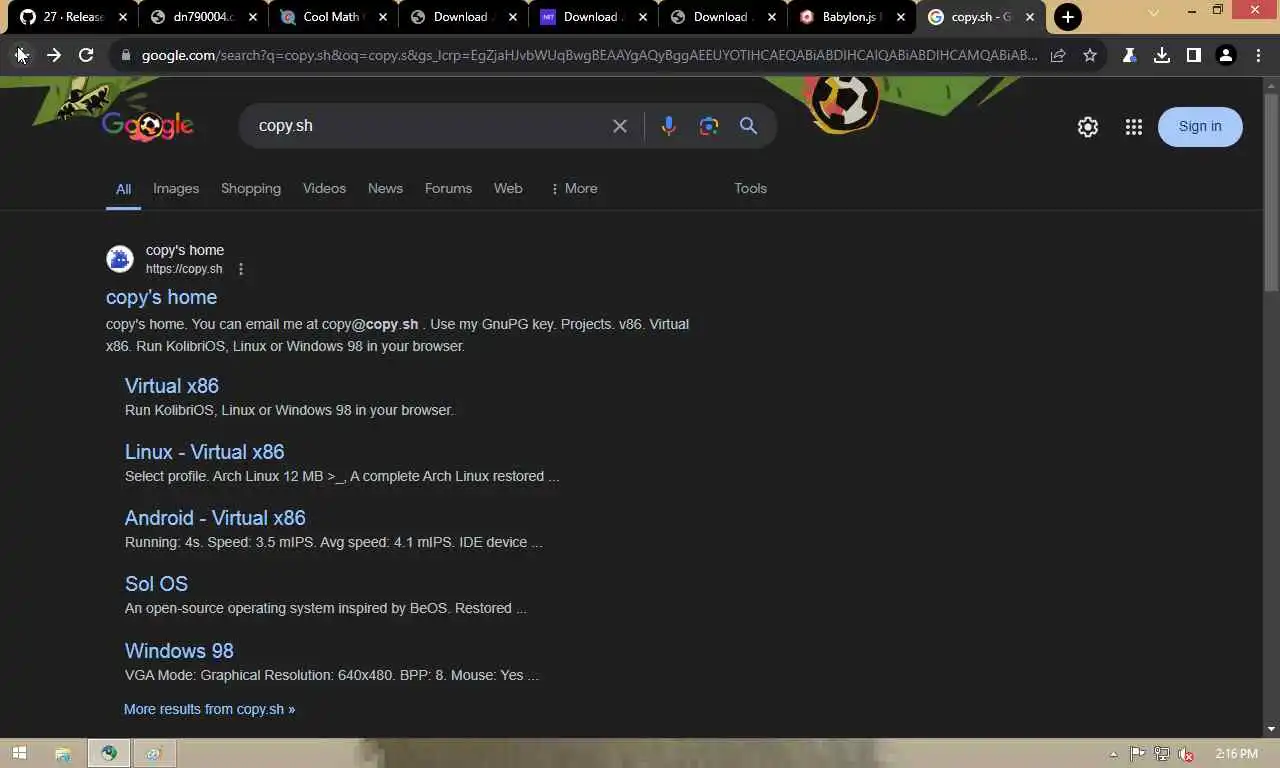Open the Sol OS sitelink
Image resolution: width=1280 pixels, height=768 pixels.
[156, 584]
